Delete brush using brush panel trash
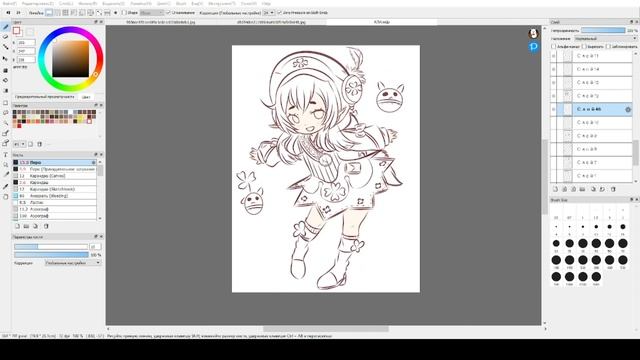This screenshot has height=360, width=640. click(46, 226)
